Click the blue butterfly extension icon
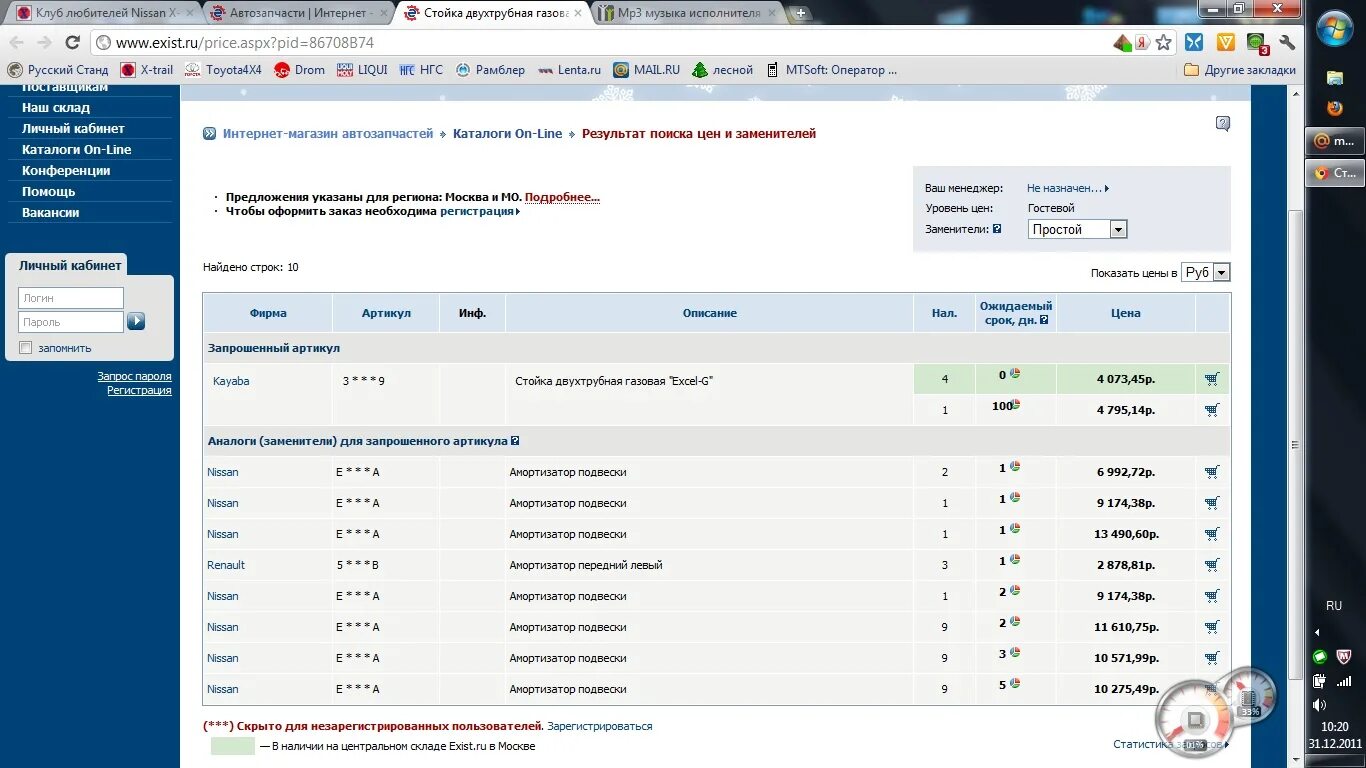The width and height of the screenshot is (1366, 768). click(1194, 42)
